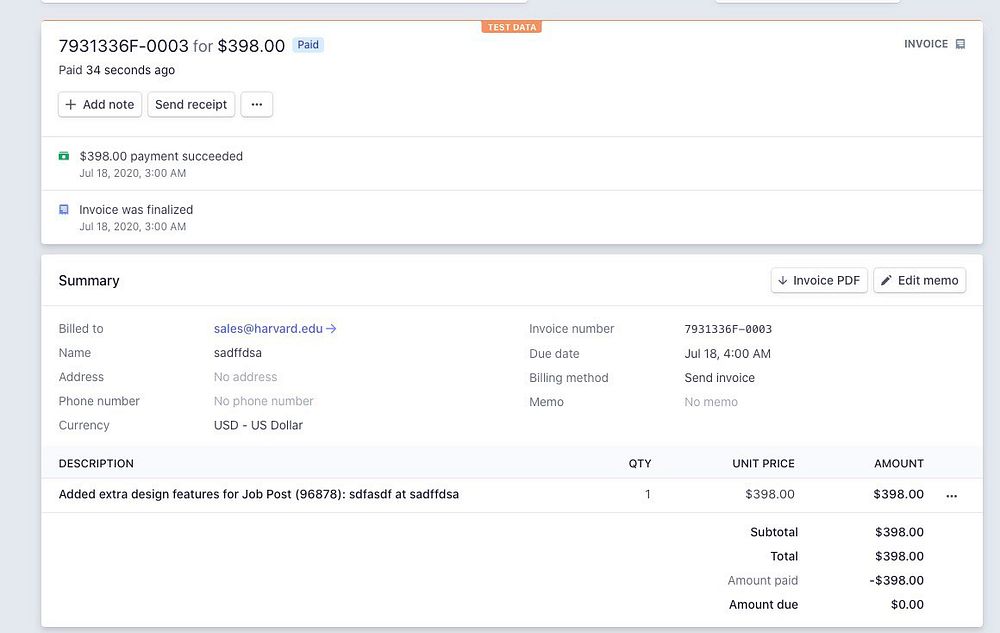Screen dimensions: 1000x633
Task: Select the invoice number 7931336F-0003 text
Action: [728, 329]
